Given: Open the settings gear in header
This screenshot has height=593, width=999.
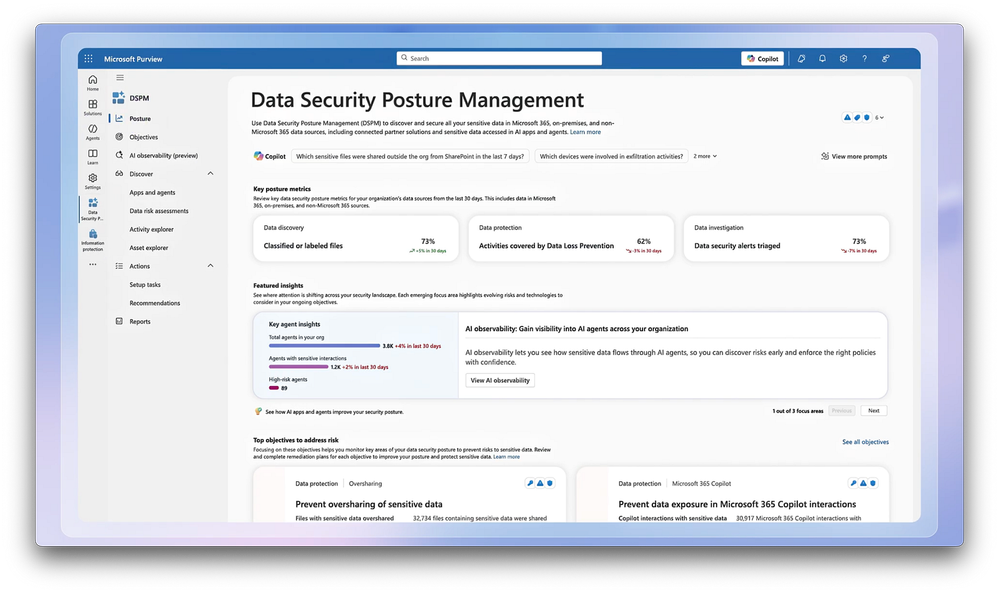Looking at the screenshot, I should pyautogui.click(x=843, y=59).
